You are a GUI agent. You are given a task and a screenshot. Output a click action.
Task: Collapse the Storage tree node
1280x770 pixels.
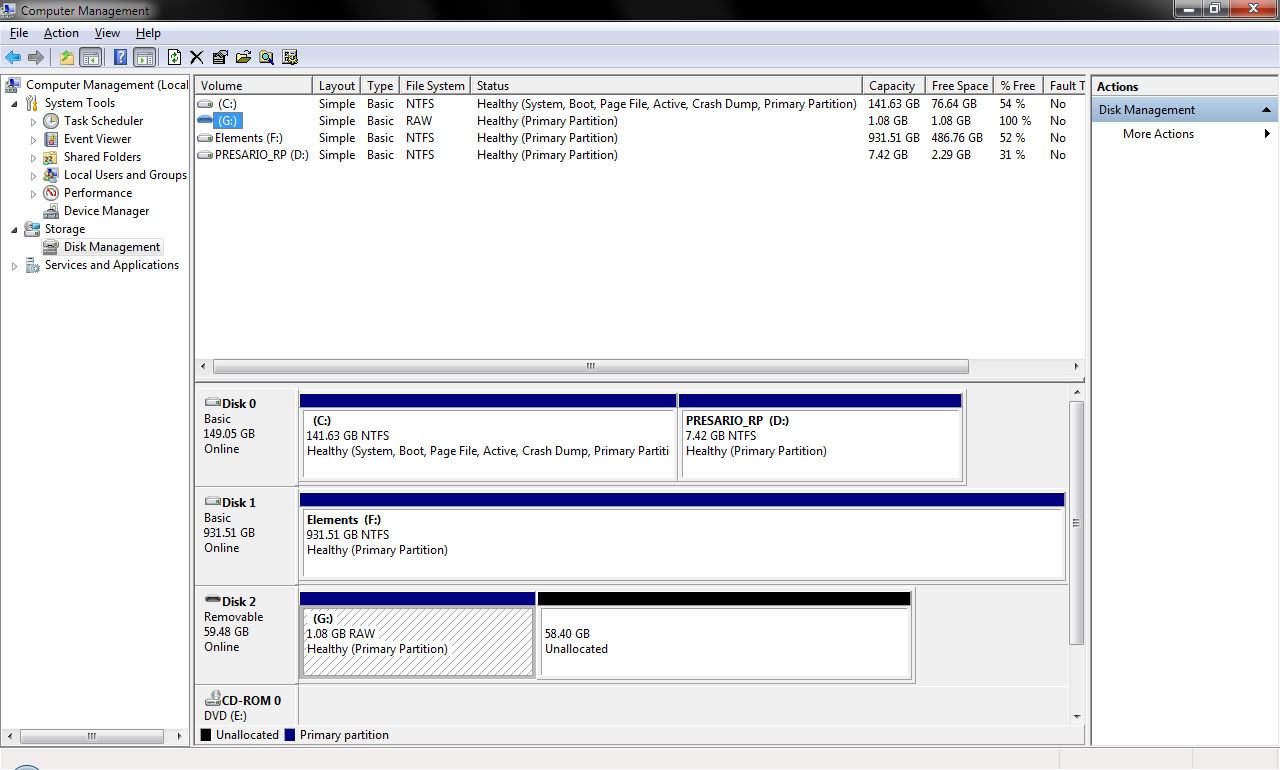[13, 229]
